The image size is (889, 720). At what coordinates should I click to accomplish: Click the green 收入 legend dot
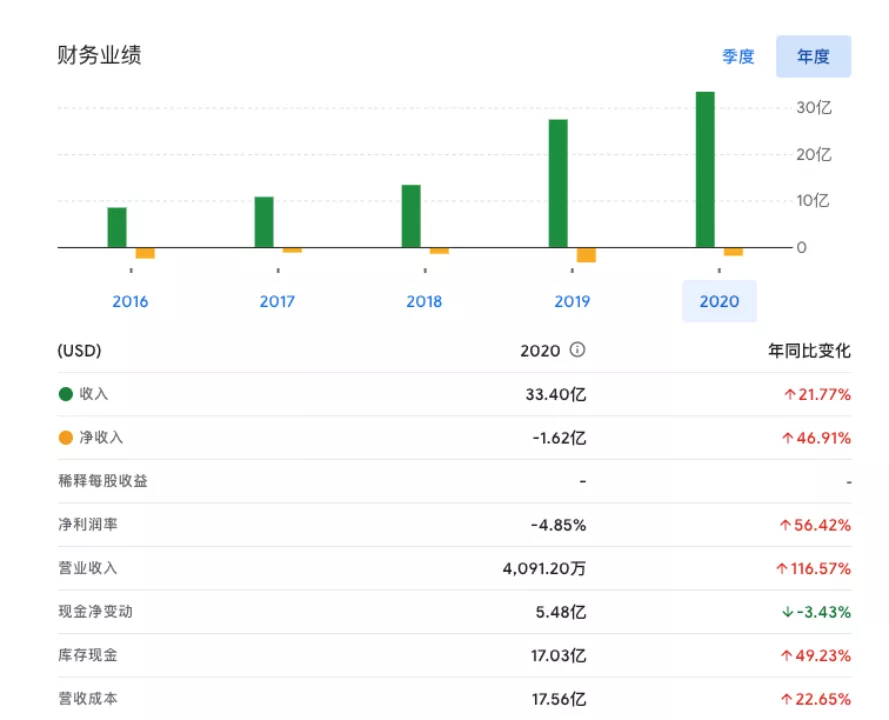coord(66,394)
